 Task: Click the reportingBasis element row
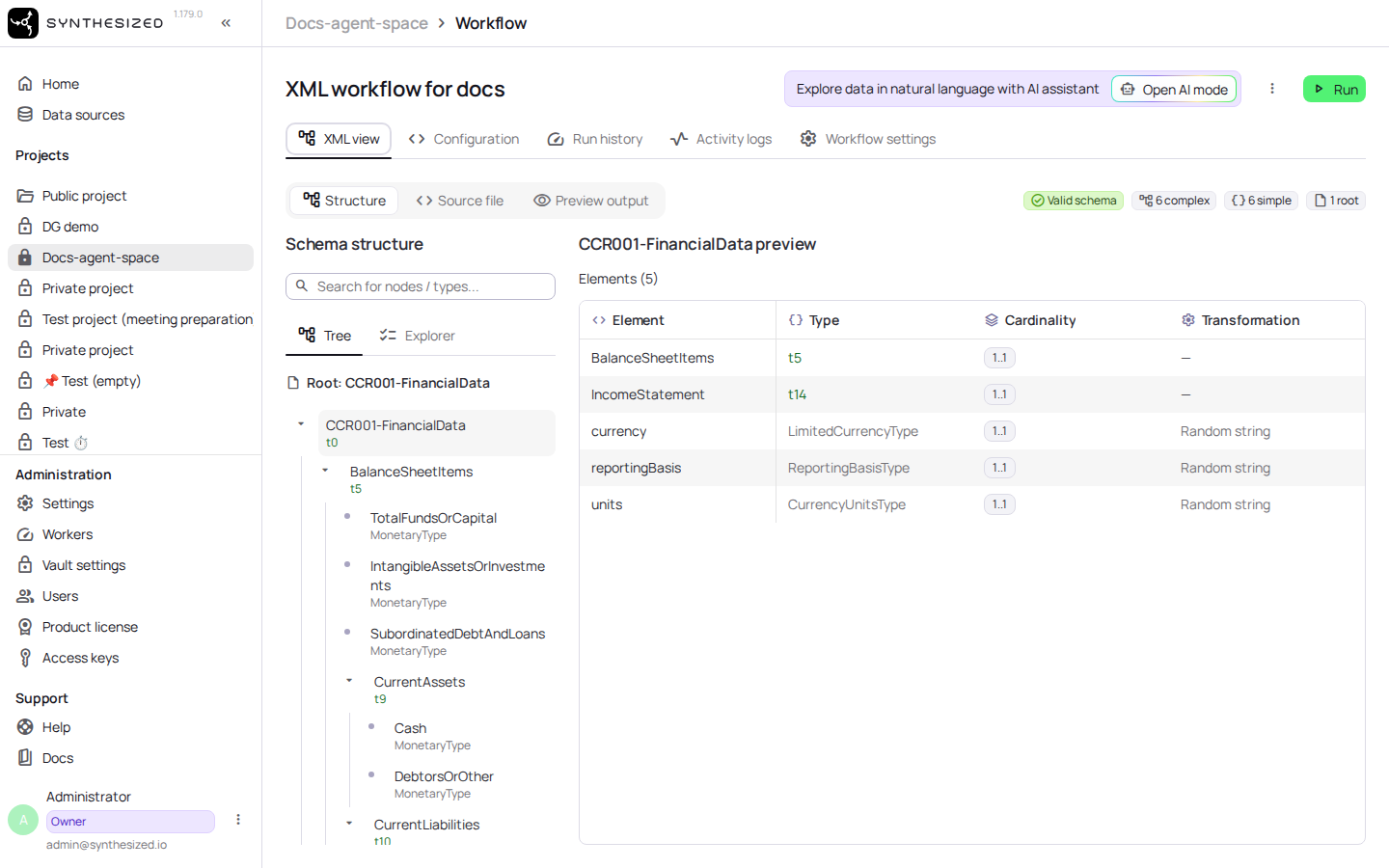pyautogui.click(x=972, y=468)
